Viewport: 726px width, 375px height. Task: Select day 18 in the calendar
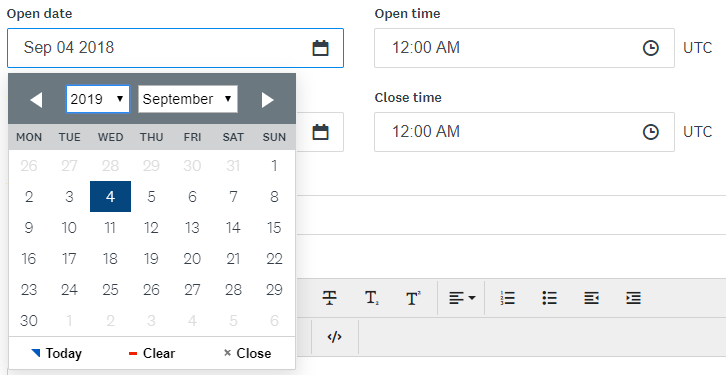pyautogui.click(x=110, y=259)
